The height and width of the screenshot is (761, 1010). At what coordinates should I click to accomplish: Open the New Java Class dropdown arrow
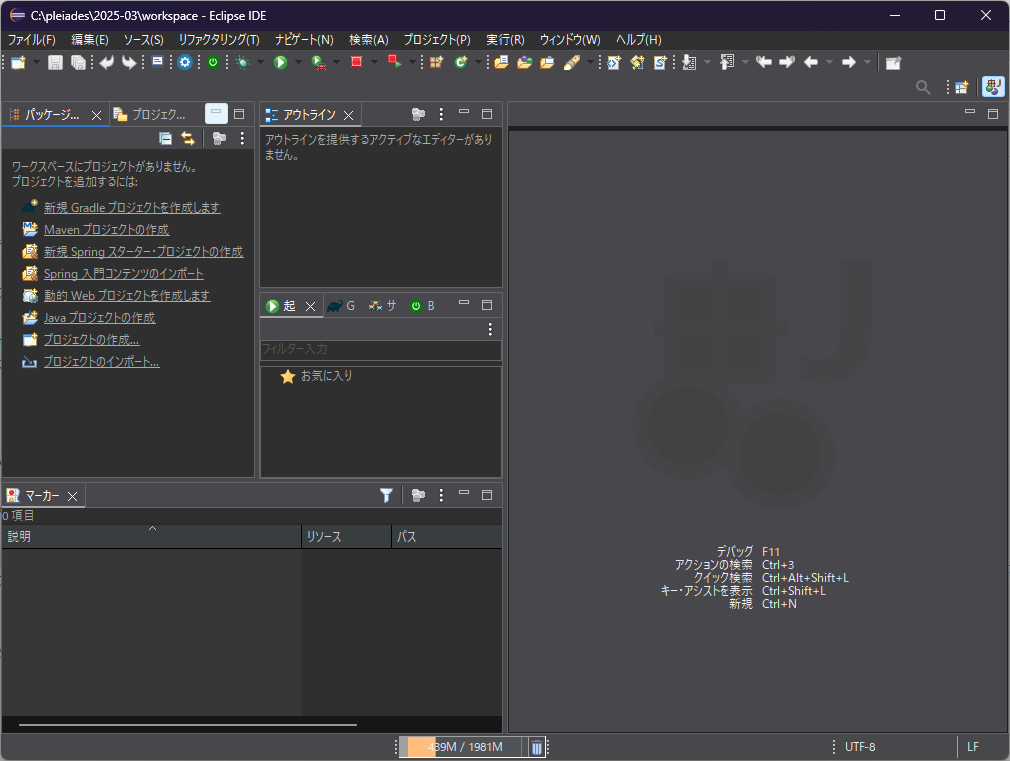[478, 63]
